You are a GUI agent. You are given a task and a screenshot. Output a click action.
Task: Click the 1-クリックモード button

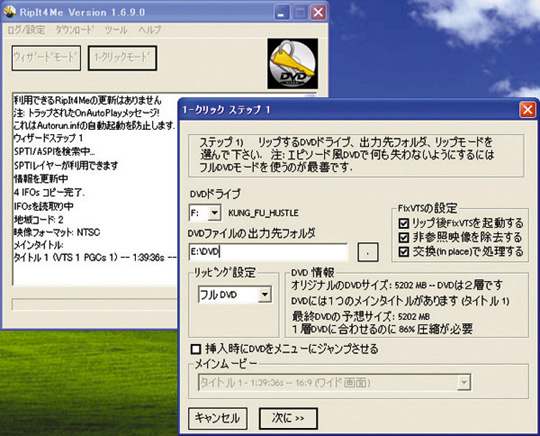[122, 58]
